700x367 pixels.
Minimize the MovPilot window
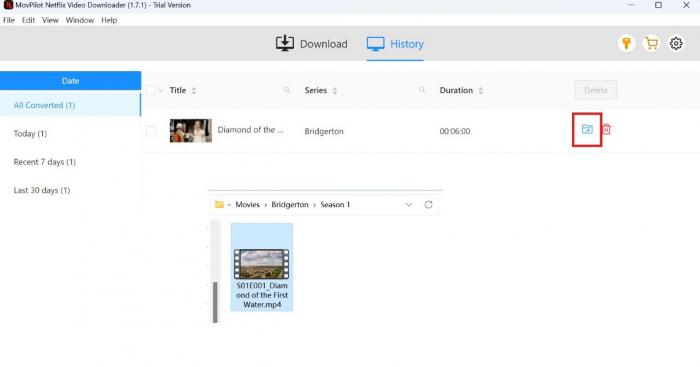(x=631, y=5)
